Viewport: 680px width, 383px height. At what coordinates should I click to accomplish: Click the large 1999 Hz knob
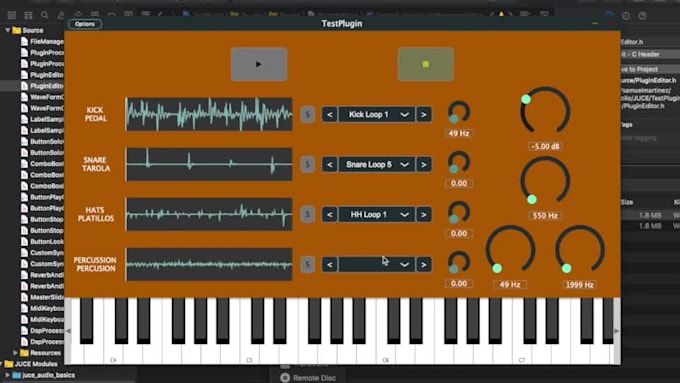(580, 250)
